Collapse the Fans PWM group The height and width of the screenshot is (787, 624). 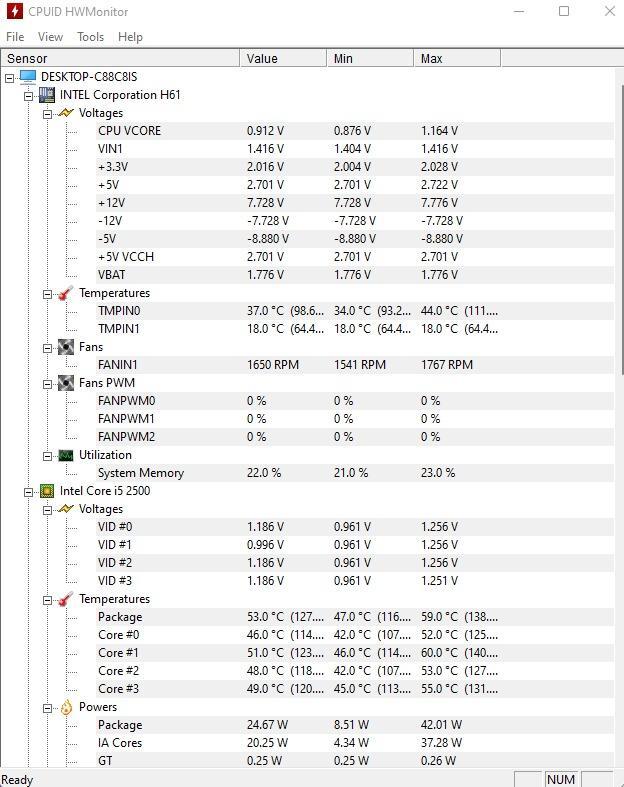[x=48, y=384]
